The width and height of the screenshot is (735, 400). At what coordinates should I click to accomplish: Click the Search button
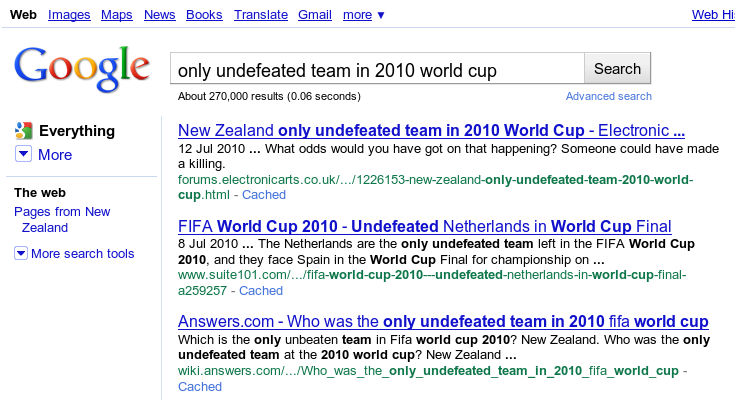click(617, 68)
